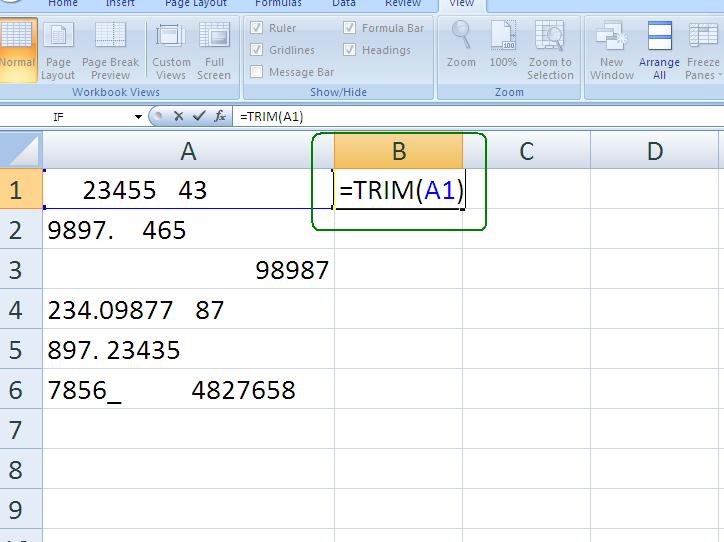Click Zoom to Selection

(x=550, y=51)
